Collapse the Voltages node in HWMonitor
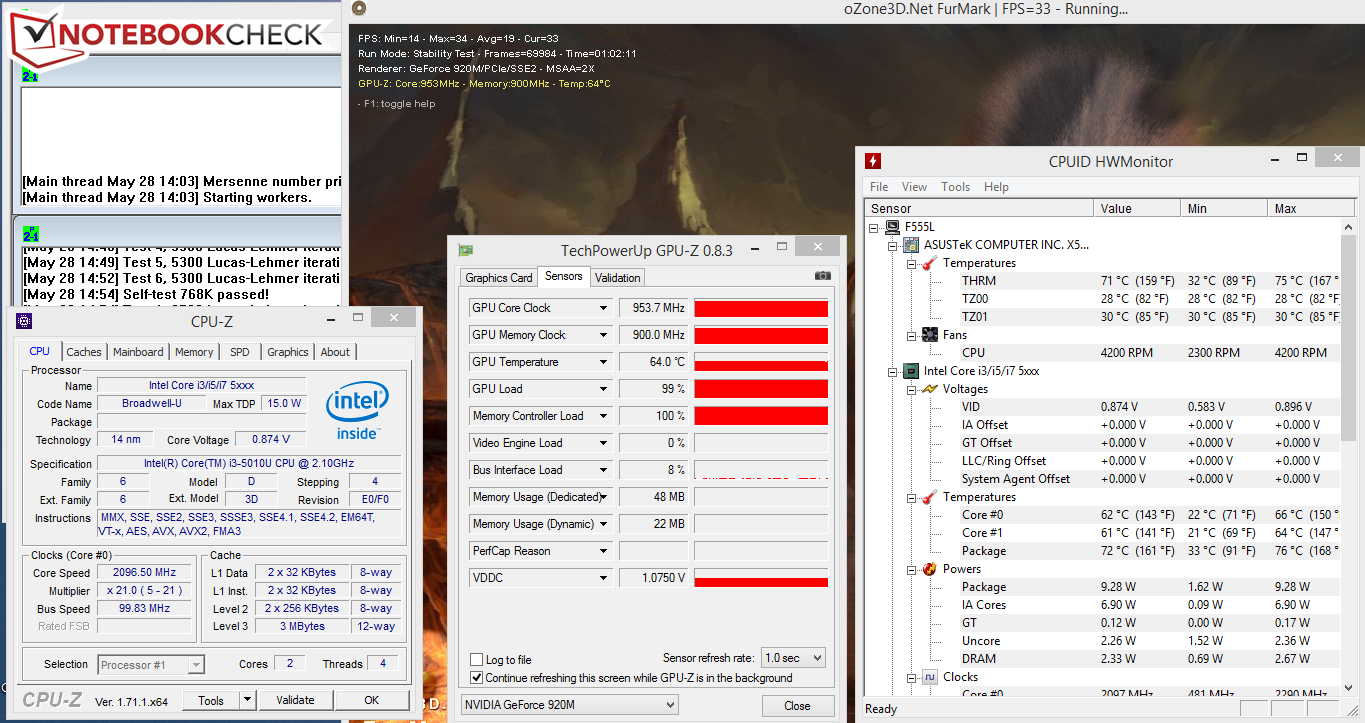Screen dimensions: 1365x723 (911, 389)
